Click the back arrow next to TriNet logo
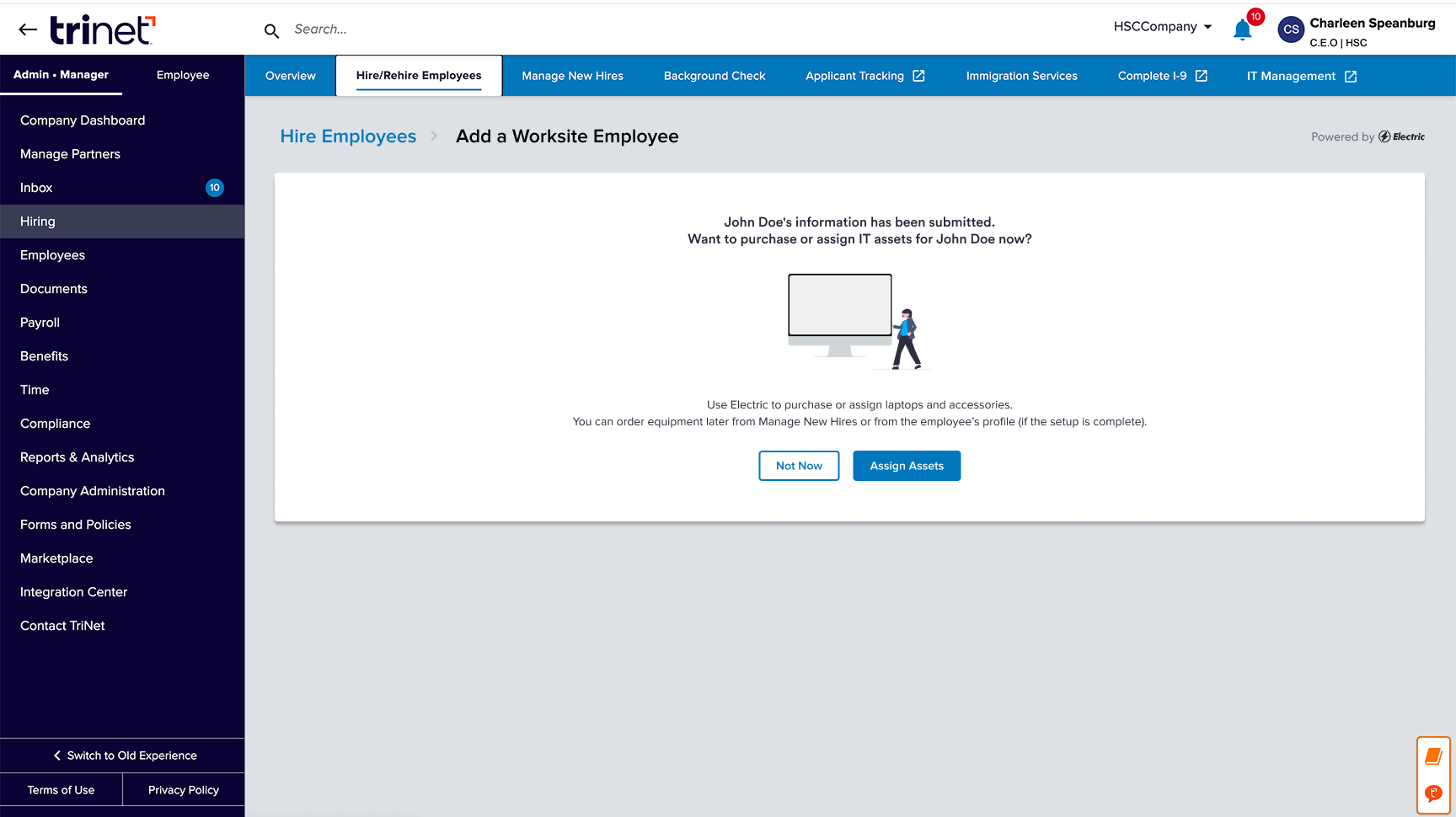This screenshot has width=1456, height=817. (28, 29)
